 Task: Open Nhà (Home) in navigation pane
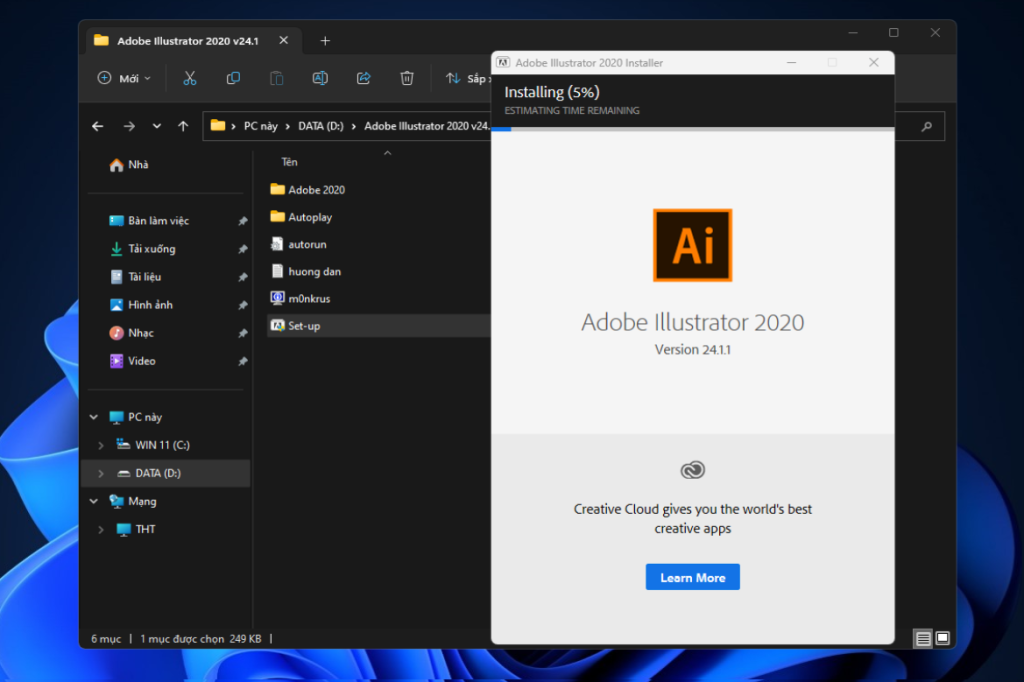click(x=129, y=165)
